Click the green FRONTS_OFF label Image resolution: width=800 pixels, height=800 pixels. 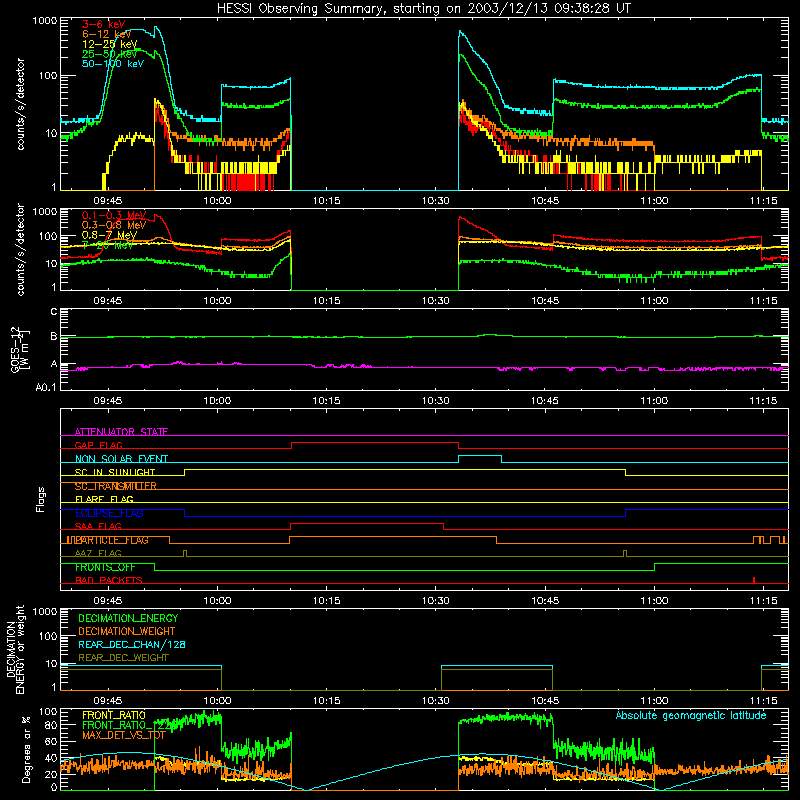tap(105, 567)
